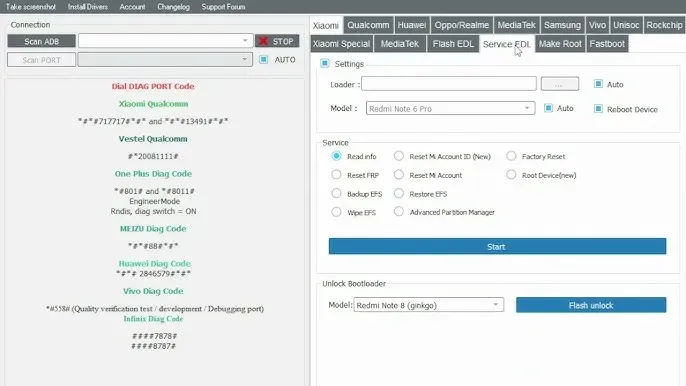Click the Flash unlock button

click(x=591, y=305)
